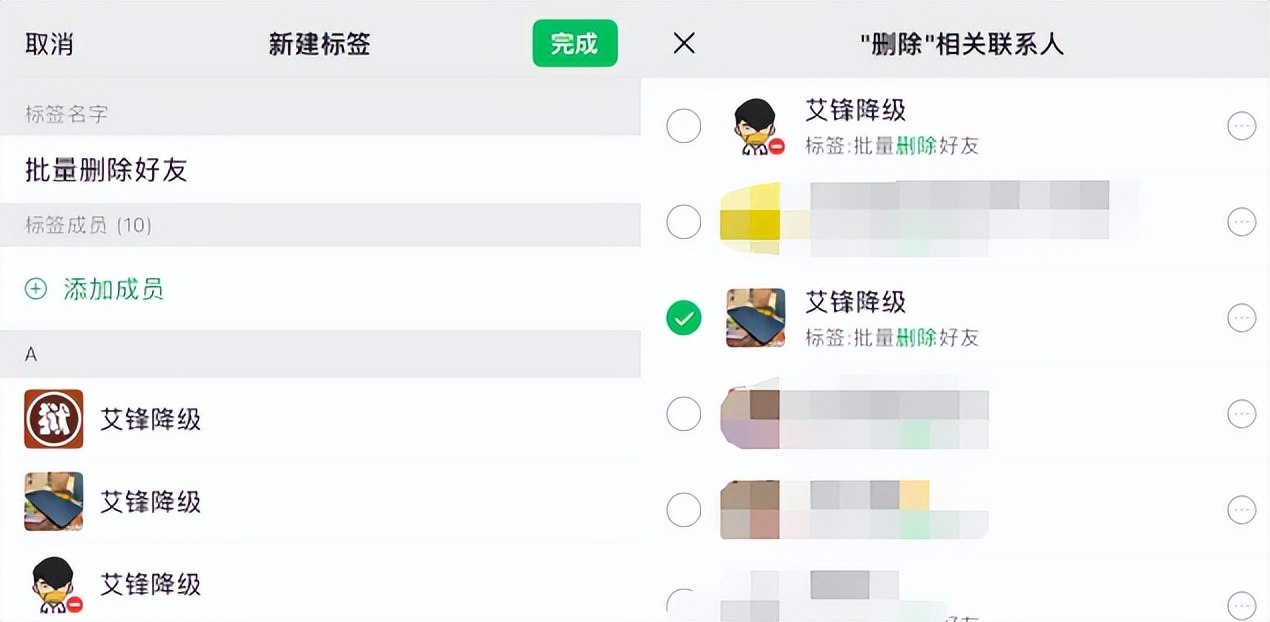
Task: Open the masked cartoon avatar in search results
Action: (757, 127)
